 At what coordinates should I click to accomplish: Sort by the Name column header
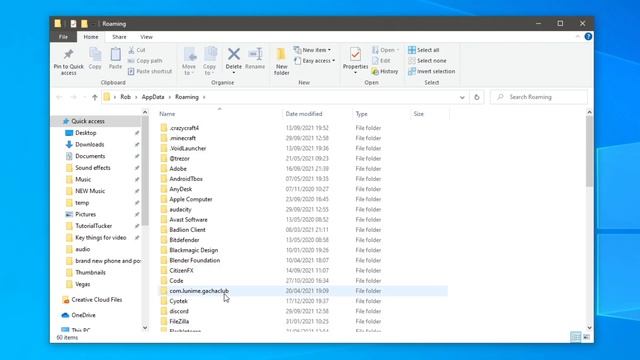click(x=167, y=114)
